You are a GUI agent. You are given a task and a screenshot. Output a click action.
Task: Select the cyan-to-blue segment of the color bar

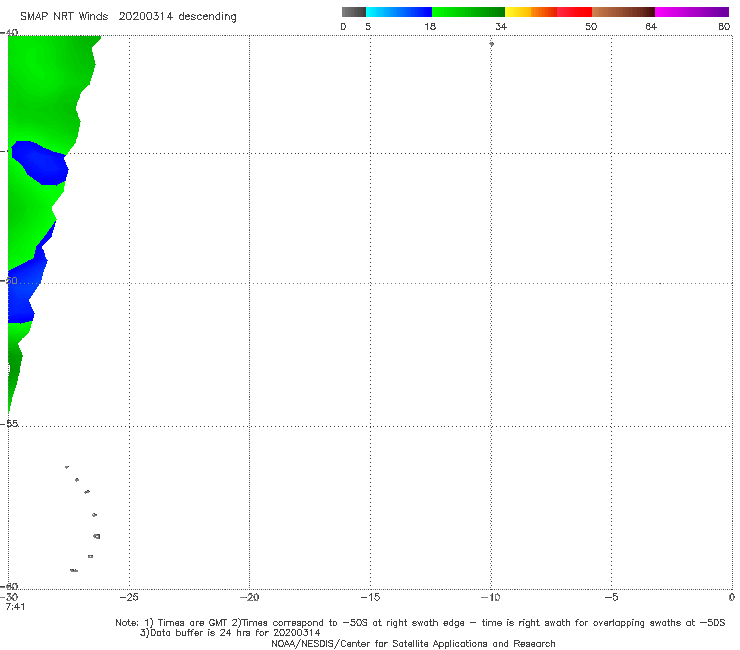399,12
